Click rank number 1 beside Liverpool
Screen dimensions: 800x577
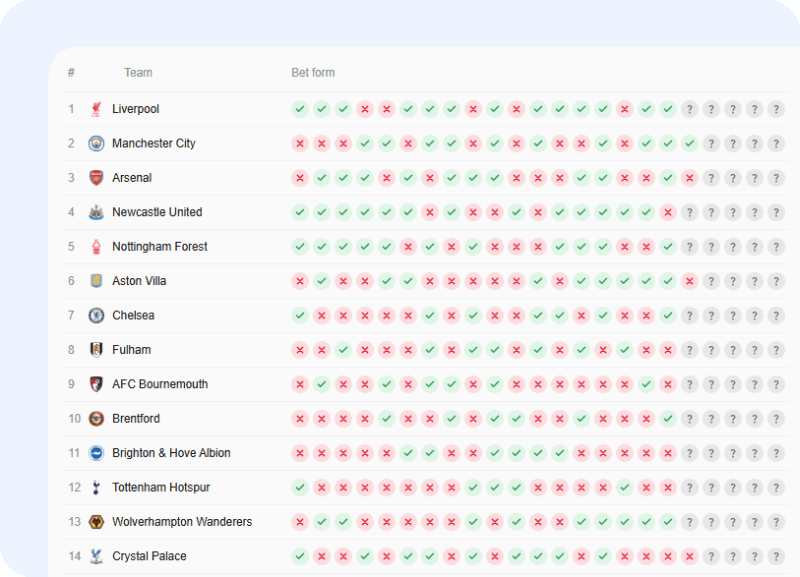point(71,109)
